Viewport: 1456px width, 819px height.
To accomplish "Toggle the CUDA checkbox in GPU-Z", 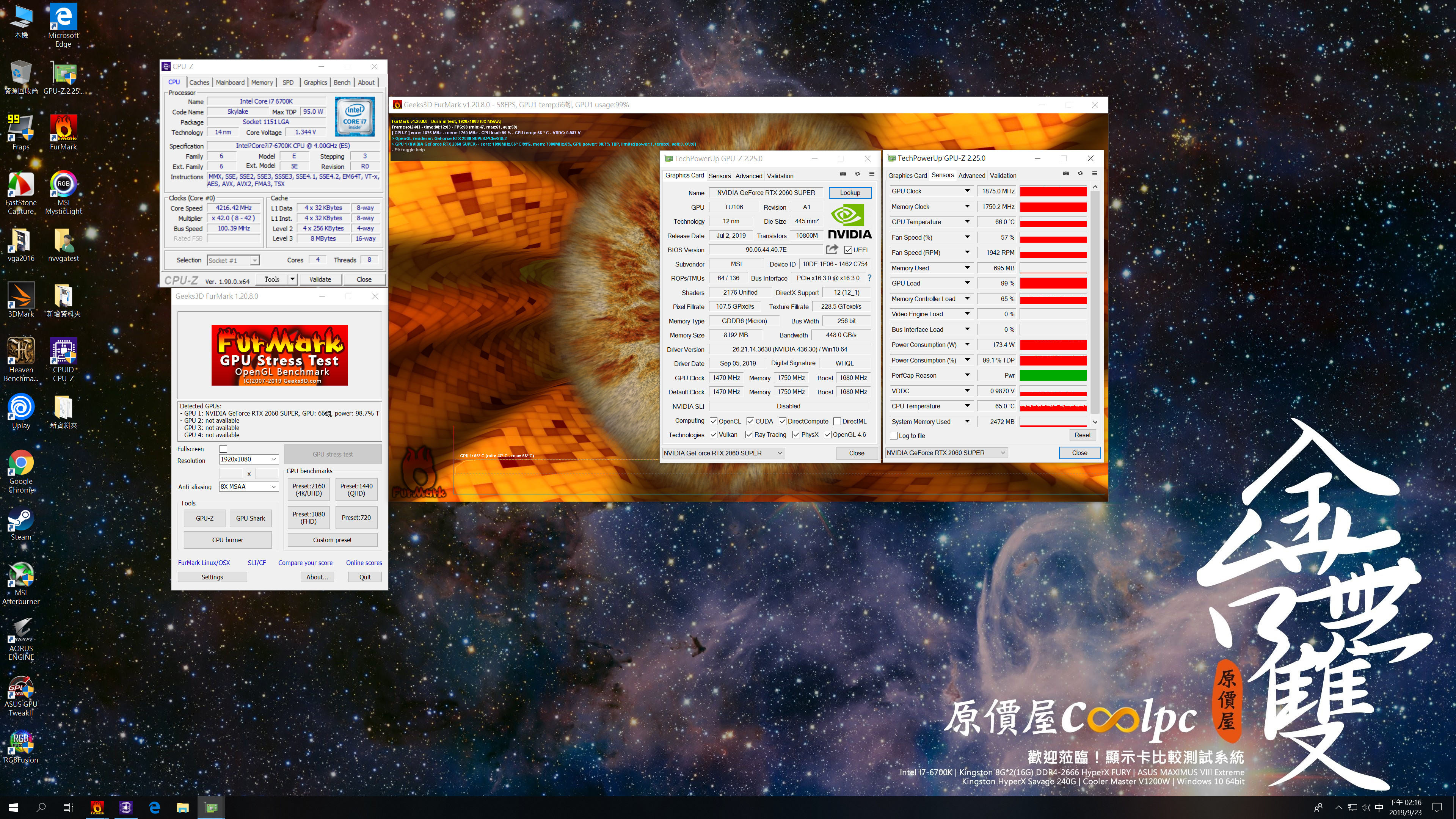I will click(x=750, y=421).
